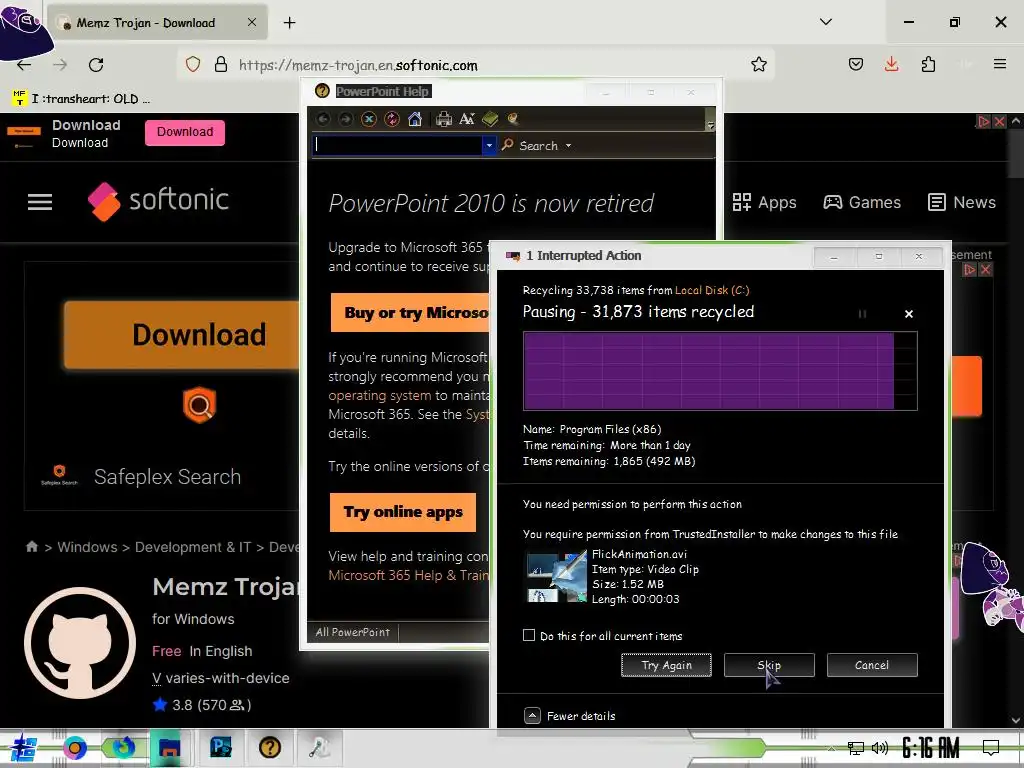The height and width of the screenshot is (768, 1024).
Task: Click the volume icon in system tray
Action: (880, 748)
